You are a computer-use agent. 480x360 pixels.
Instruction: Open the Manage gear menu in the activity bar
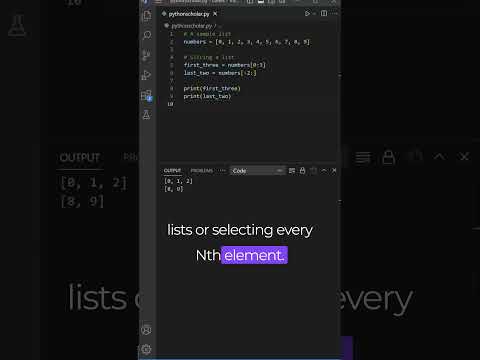click(146, 349)
